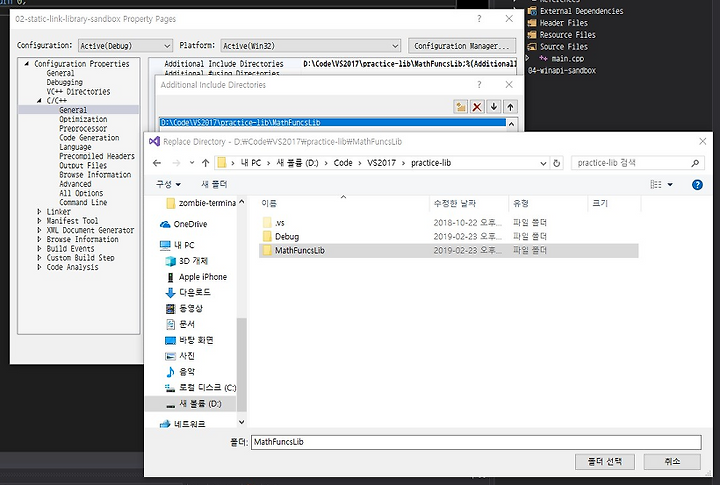This screenshot has width=720, height=485.
Task: Click VS2017 in address breadcrumb
Action: (x=381, y=163)
